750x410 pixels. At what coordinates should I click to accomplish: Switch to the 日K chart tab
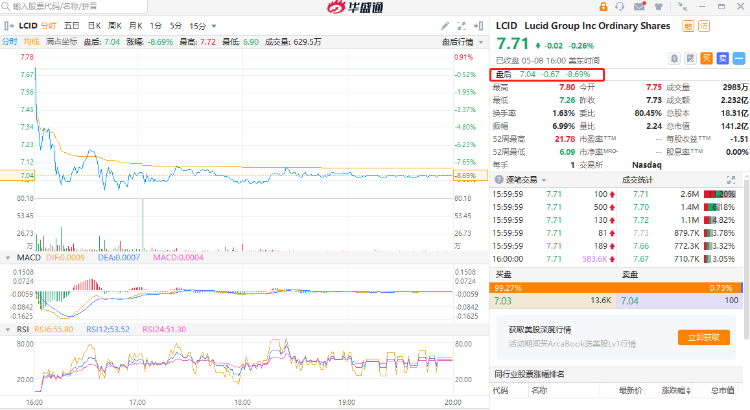pyautogui.click(x=94, y=26)
